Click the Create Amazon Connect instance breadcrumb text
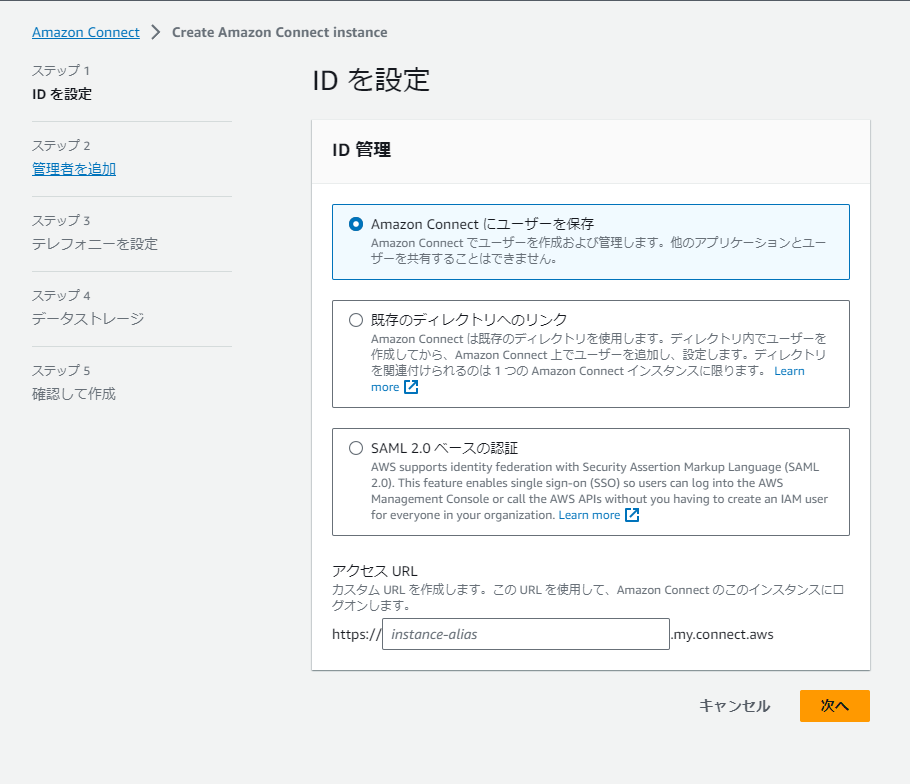 click(x=279, y=32)
